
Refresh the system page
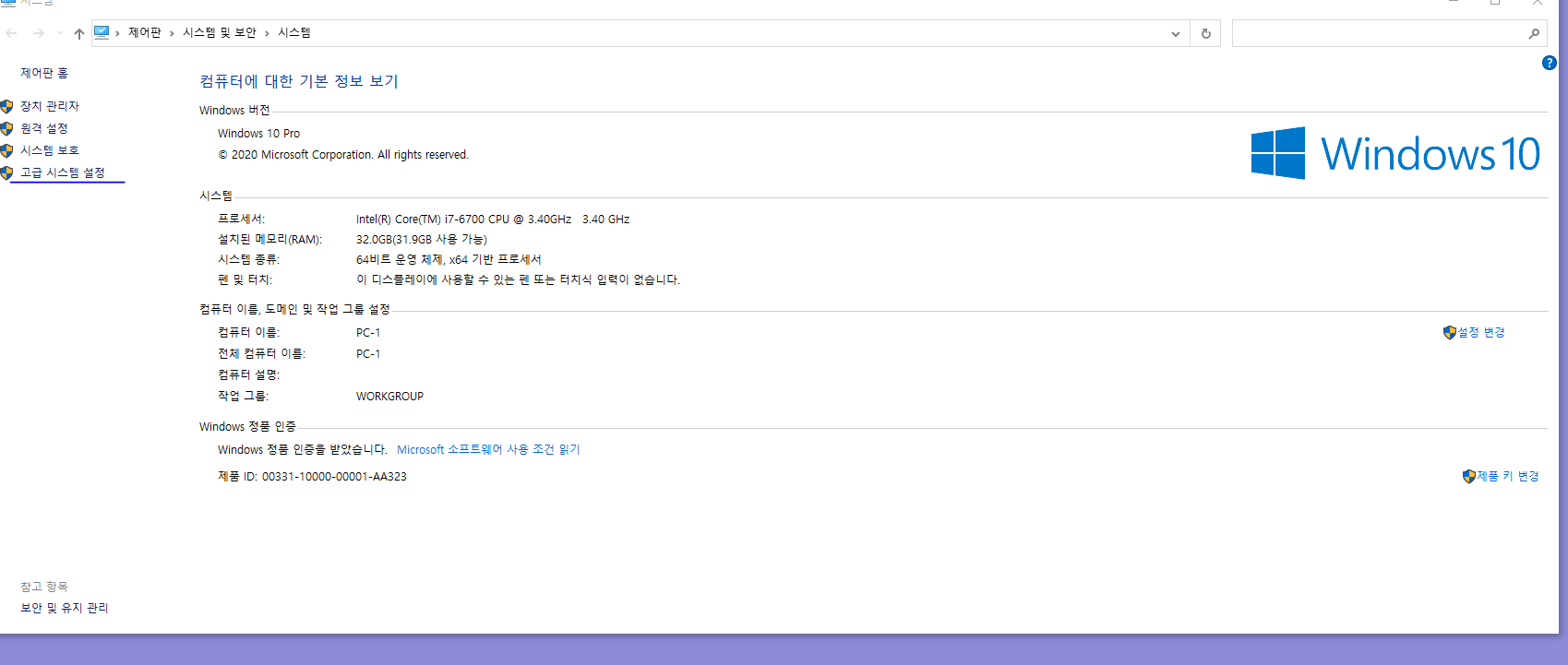[1205, 33]
